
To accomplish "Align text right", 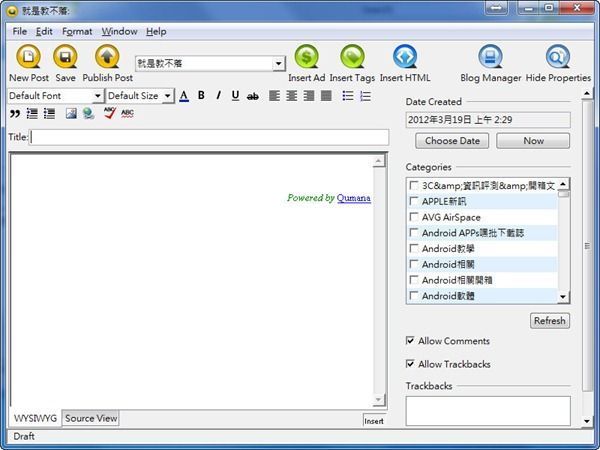I will pos(309,96).
